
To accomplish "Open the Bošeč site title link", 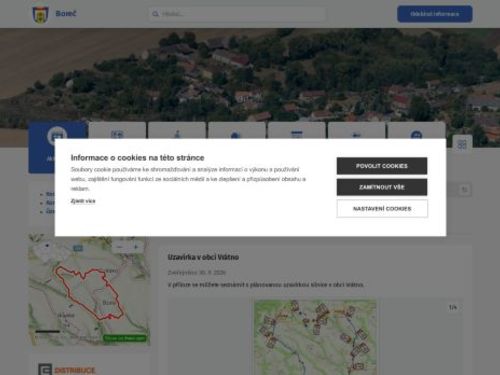I will pos(66,14).
